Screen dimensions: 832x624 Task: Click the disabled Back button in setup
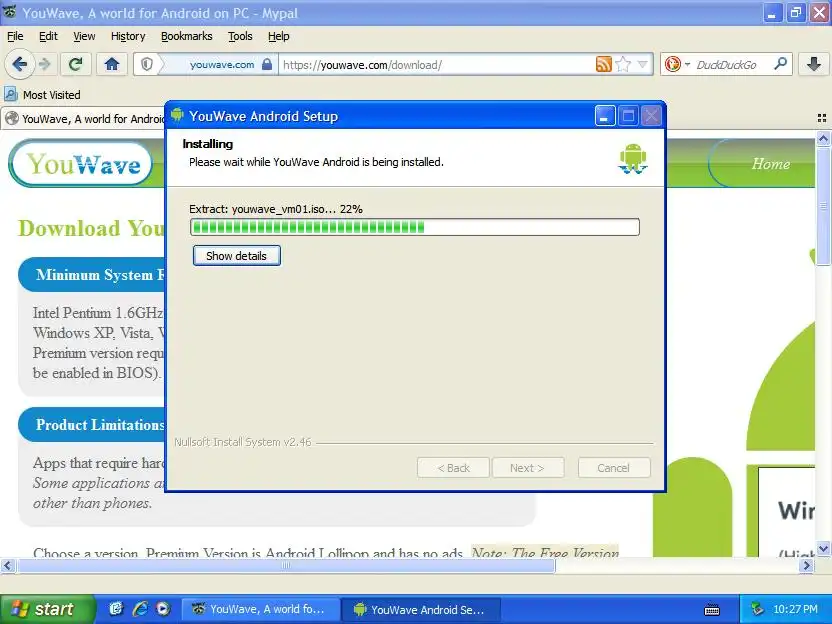pyautogui.click(x=453, y=468)
